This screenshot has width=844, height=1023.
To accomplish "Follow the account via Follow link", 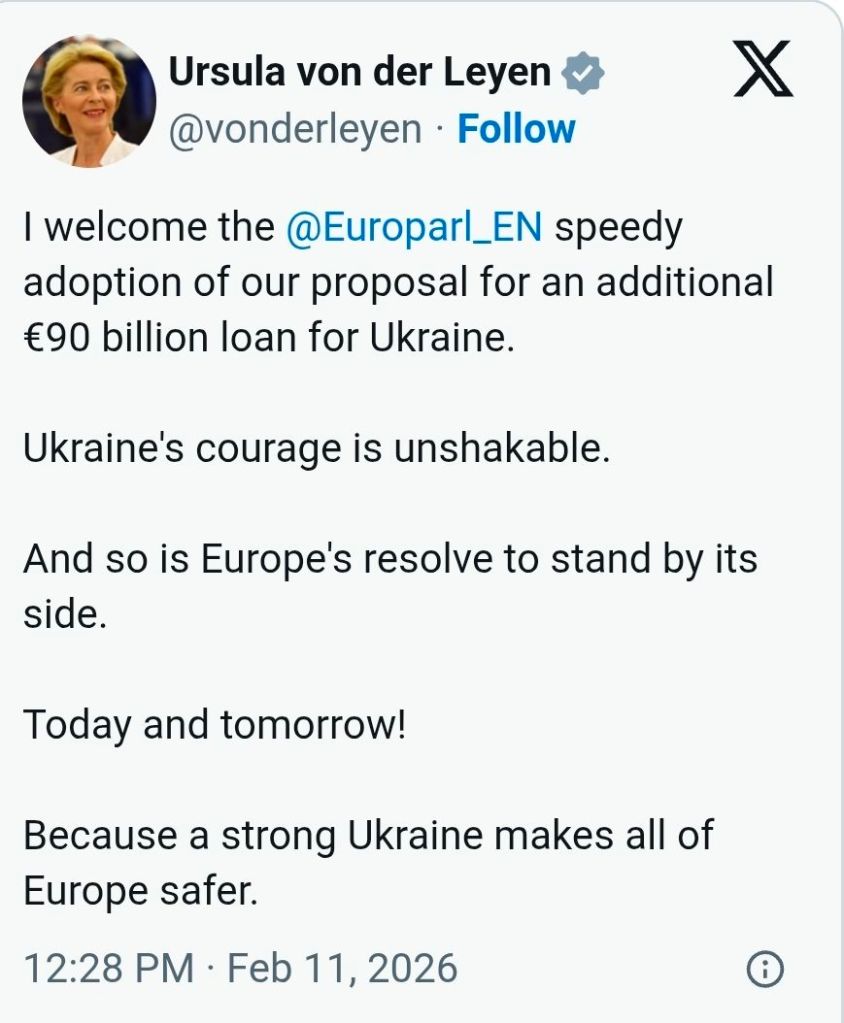I will (516, 130).
